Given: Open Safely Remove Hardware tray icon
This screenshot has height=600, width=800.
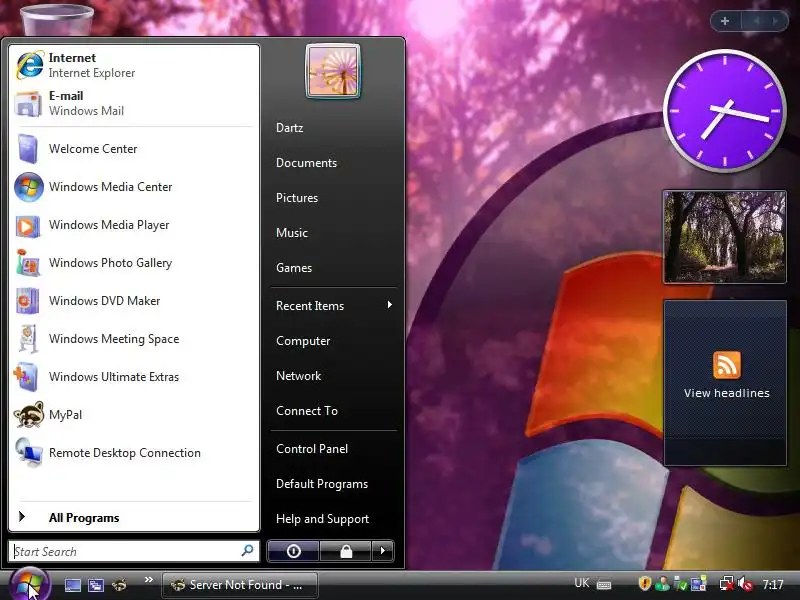Looking at the screenshot, I should point(680,583).
